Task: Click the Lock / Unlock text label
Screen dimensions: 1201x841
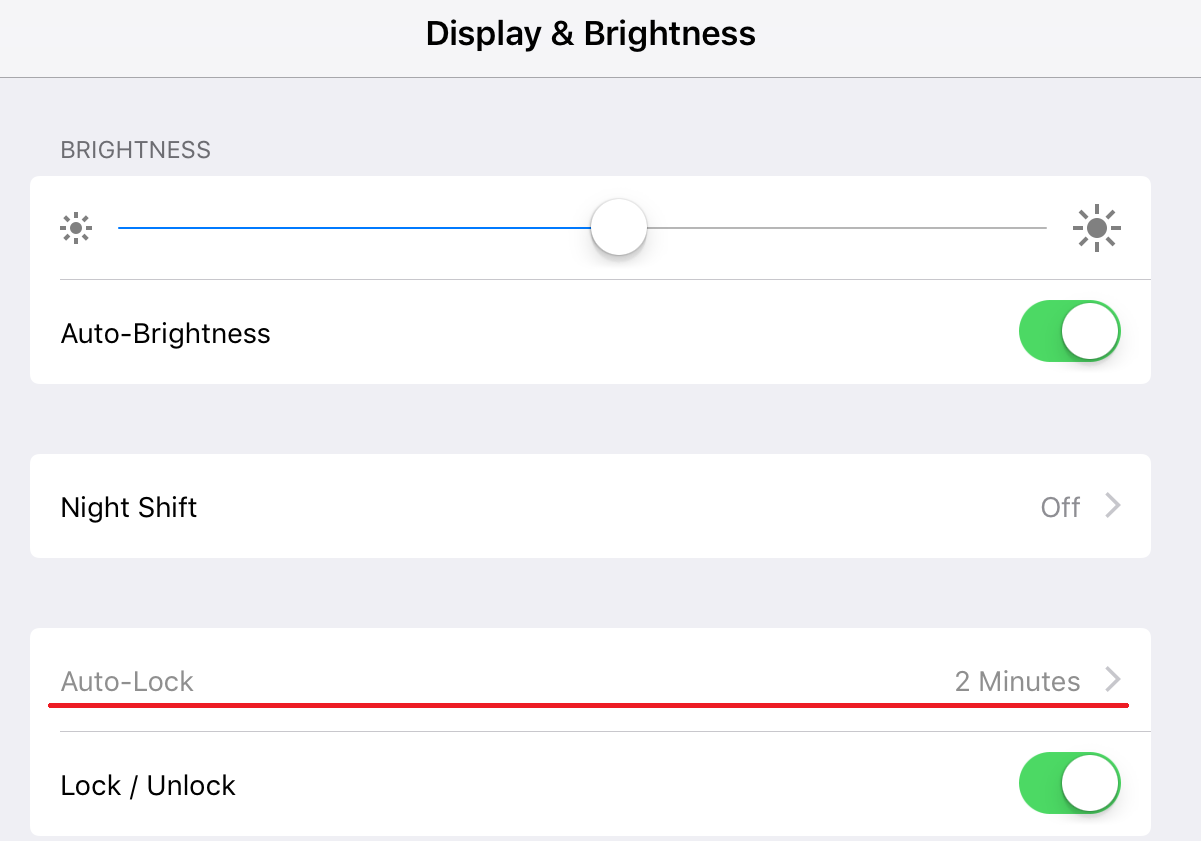Action: click(148, 785)
